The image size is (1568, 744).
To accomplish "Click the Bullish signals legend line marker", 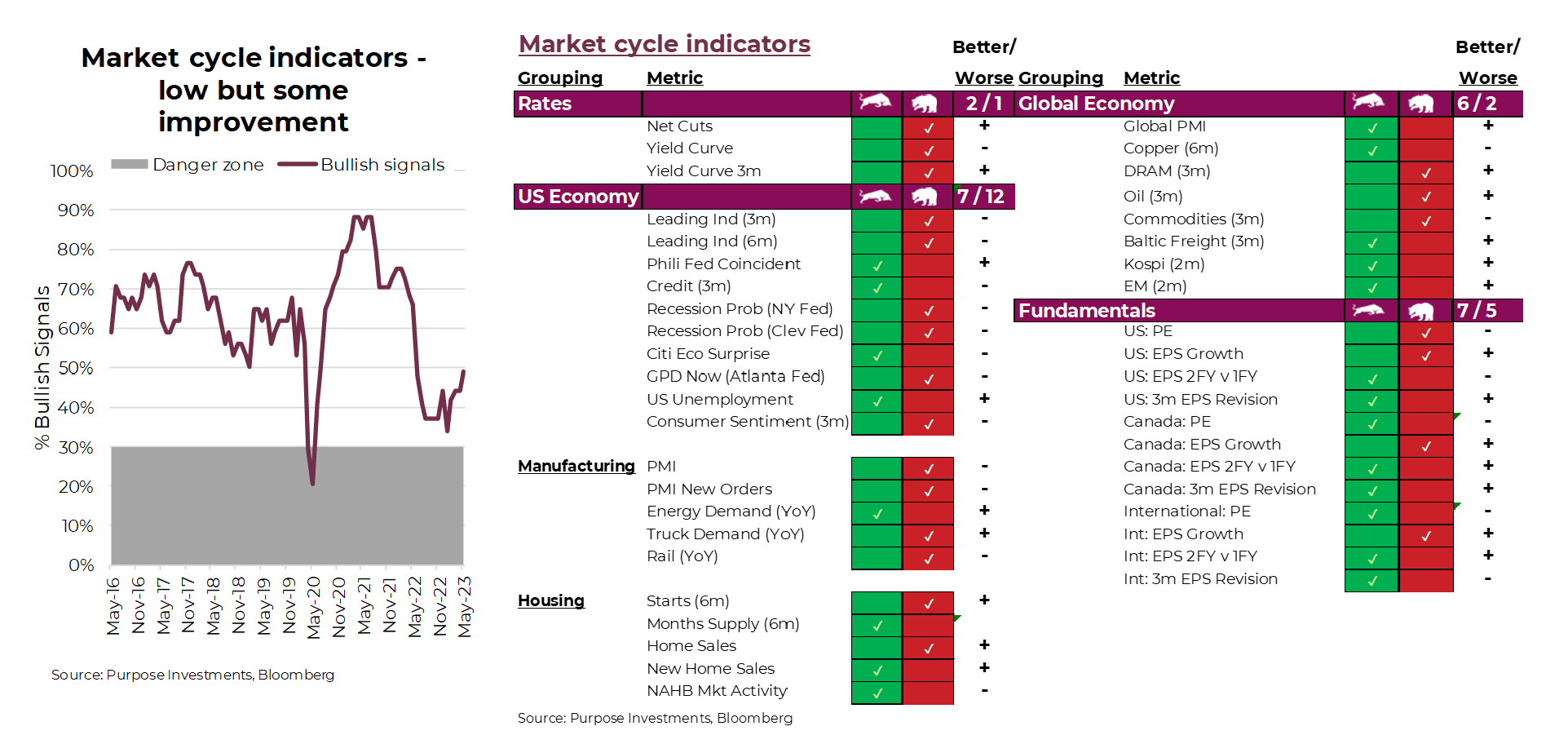I will (x=297, y=164).
